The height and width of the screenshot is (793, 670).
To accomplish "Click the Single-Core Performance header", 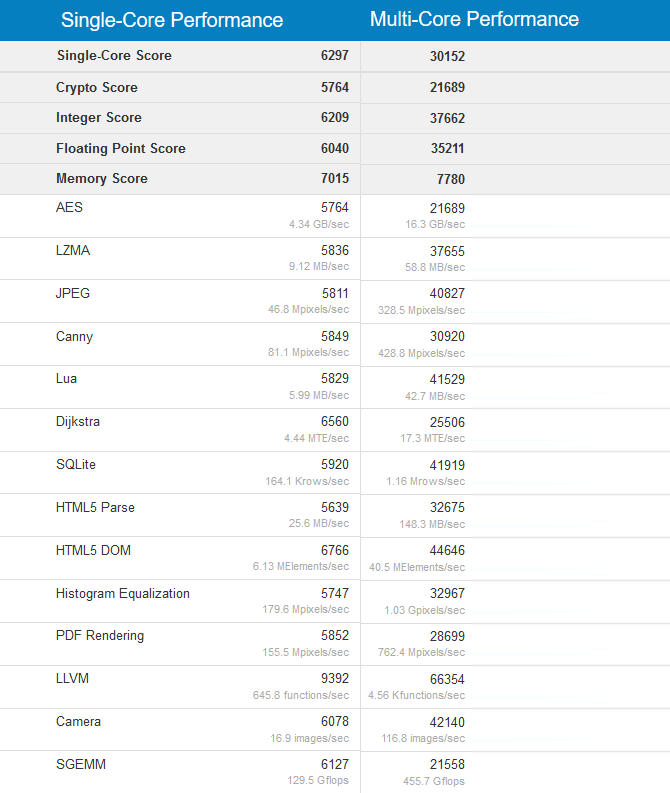I will [172, 20].
